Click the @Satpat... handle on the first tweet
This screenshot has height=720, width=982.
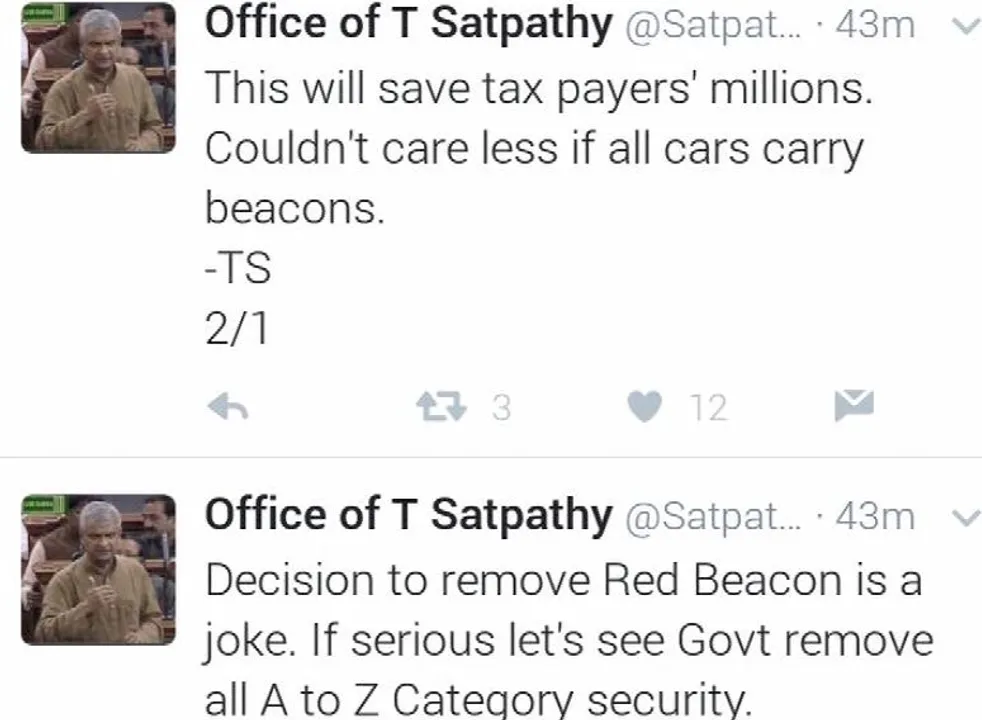coord(713,26)
